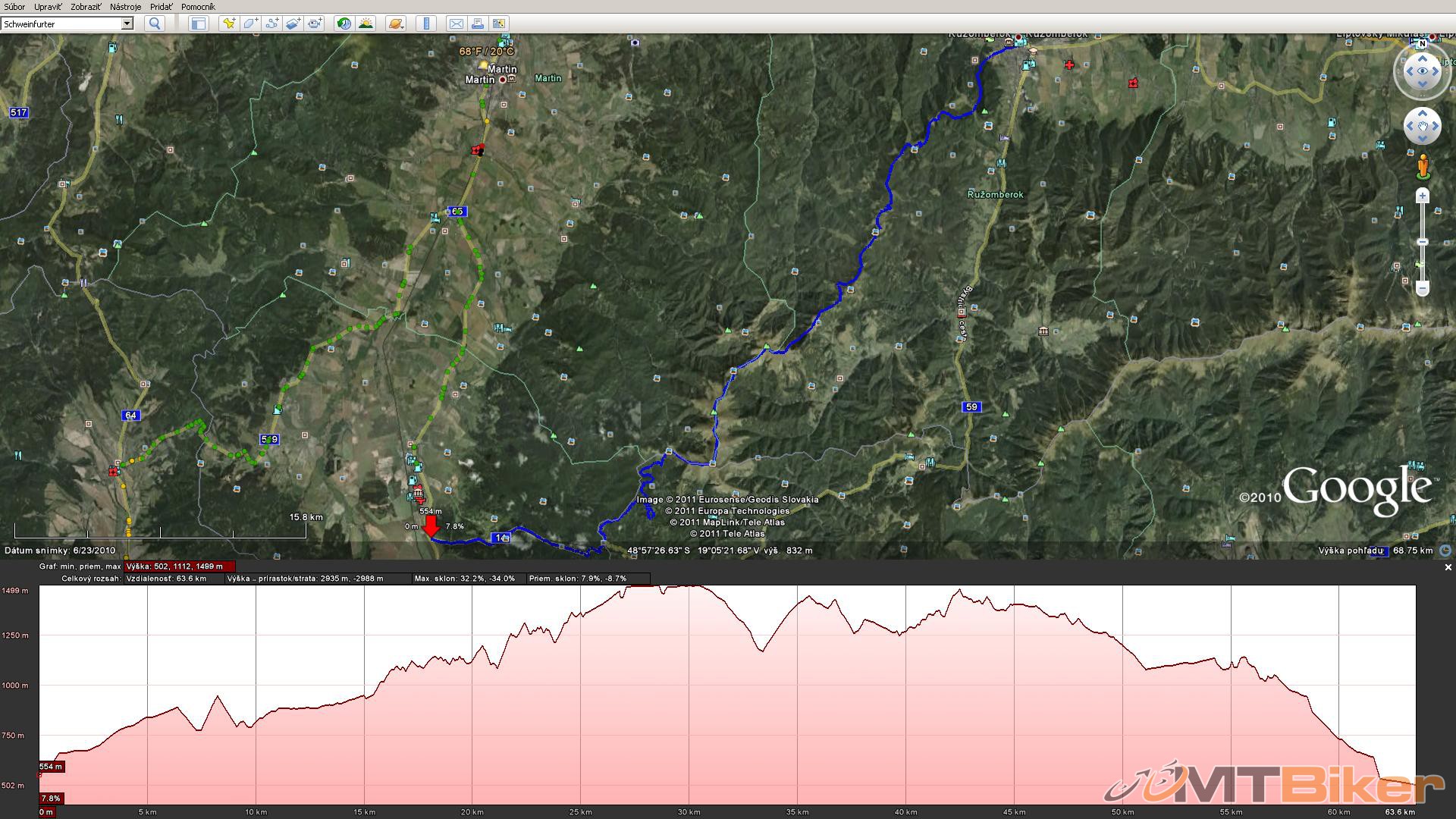Click the print icon
Image resolution: width=1456 pixels, height=819 pixels.
tap(477, 24)
